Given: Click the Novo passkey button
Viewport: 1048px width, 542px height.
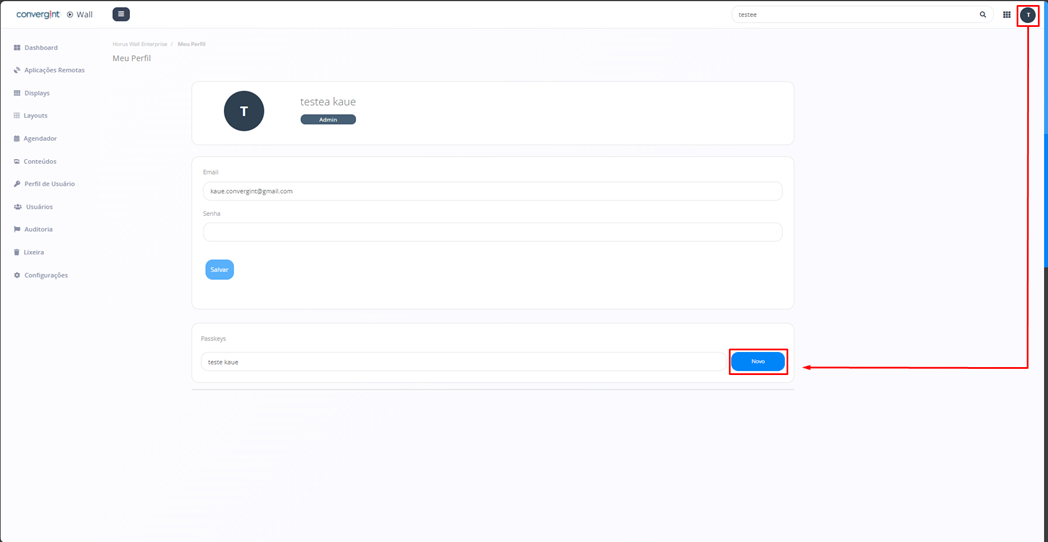Looking at the screenshot, I should 758,361.
